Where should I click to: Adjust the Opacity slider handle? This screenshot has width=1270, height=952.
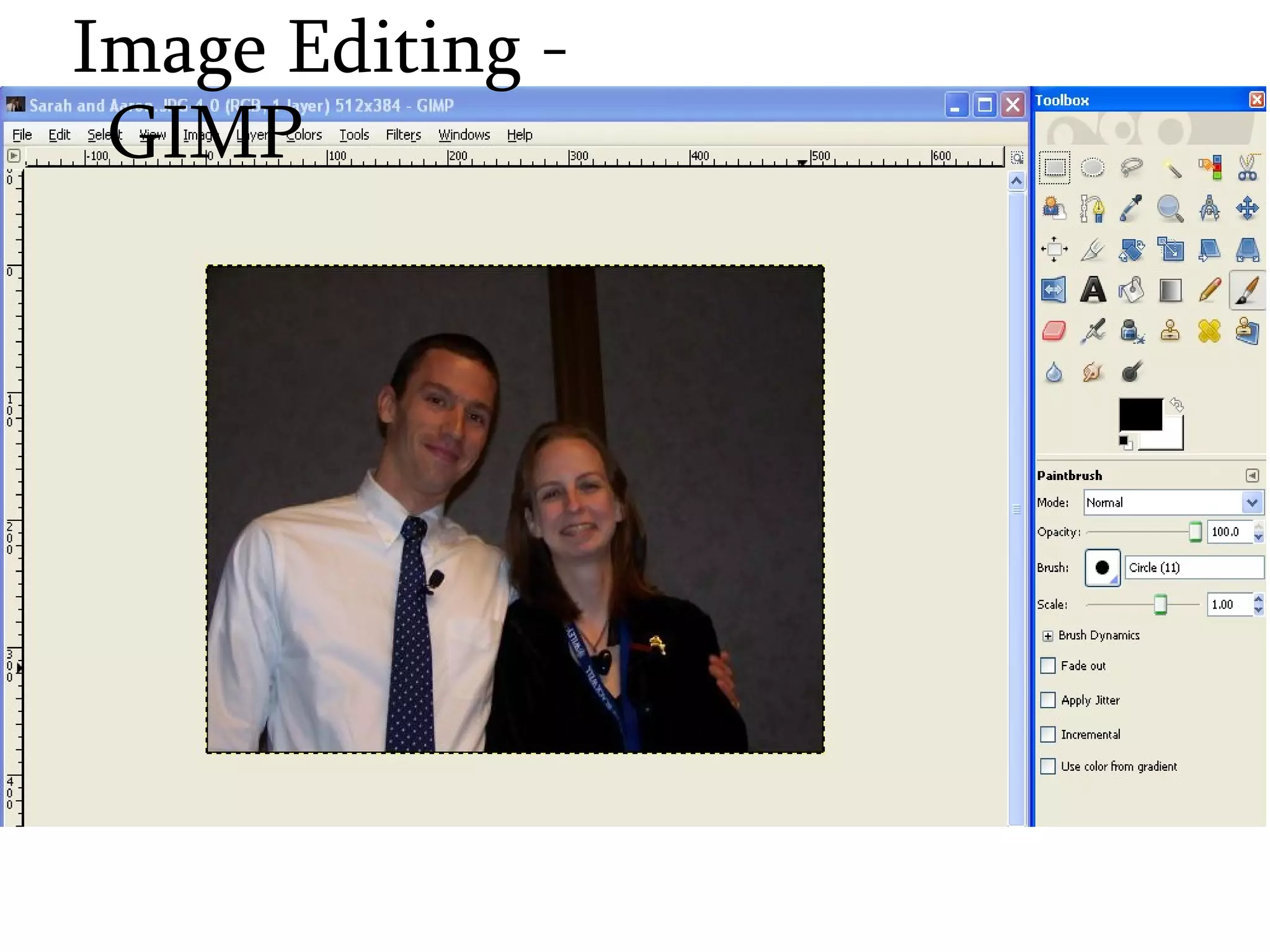tap(1196, 532)
